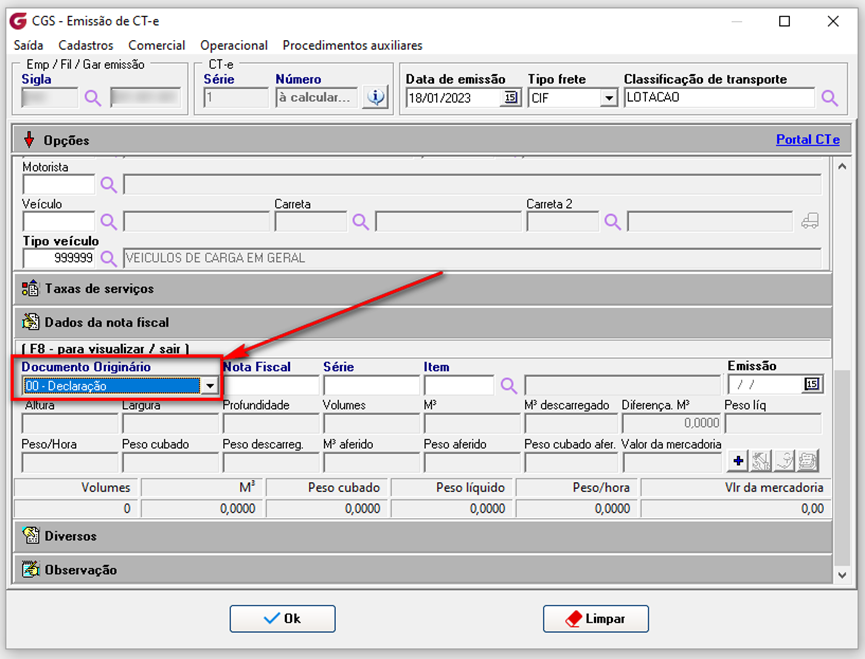Expand the Taxas de serviços section
The width and height of the screenshot is (865, 659).
click(x=423, y=288)
